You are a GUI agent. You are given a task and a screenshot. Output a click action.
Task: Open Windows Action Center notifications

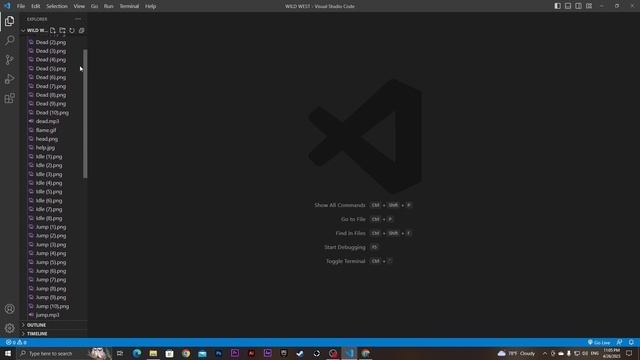point(629,353)
